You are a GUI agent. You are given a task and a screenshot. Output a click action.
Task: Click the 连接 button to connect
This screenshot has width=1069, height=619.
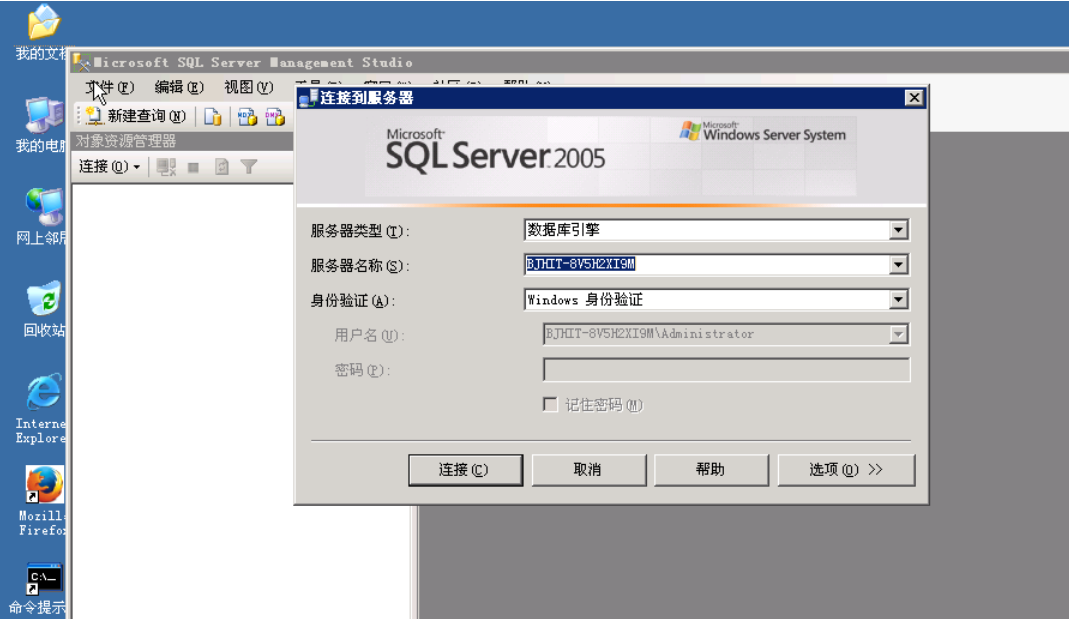point(465,469)
